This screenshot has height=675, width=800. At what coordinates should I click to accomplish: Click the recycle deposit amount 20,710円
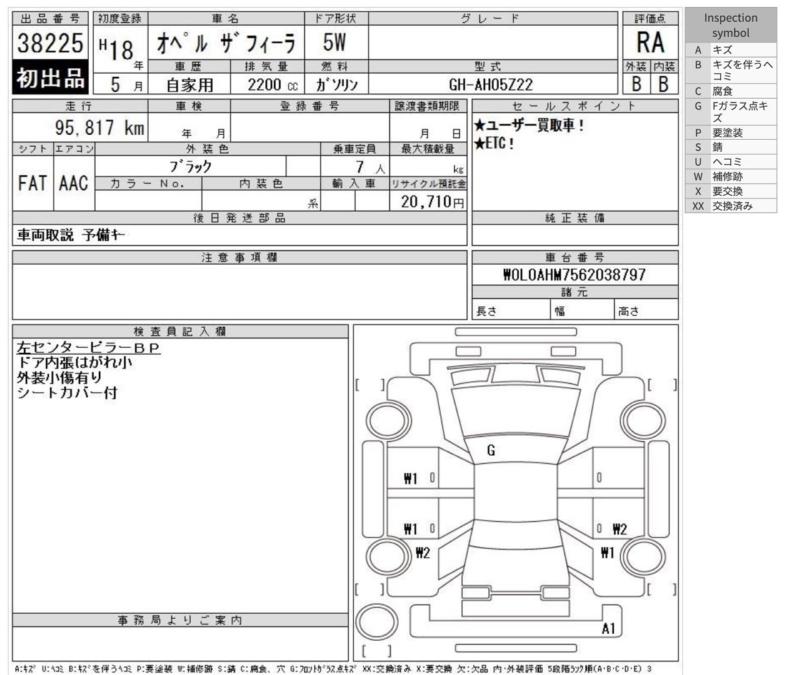click(428, 201)
